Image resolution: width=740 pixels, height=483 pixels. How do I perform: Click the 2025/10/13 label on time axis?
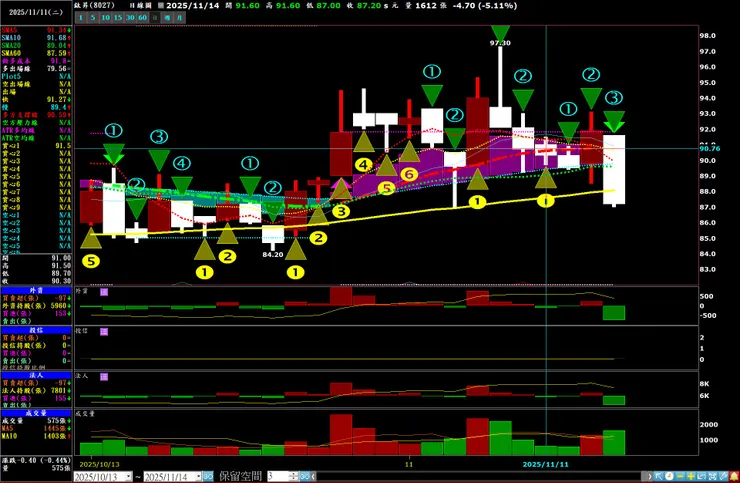click(100, 465)
